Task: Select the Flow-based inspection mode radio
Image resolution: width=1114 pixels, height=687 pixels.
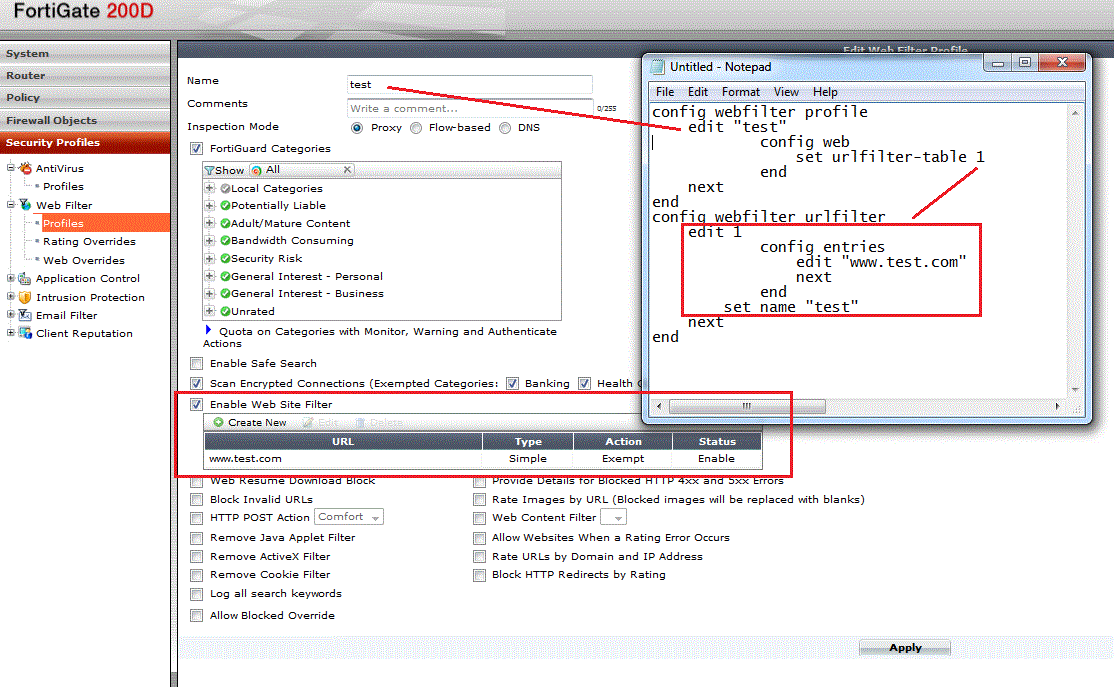Action: tap(416, 128)
